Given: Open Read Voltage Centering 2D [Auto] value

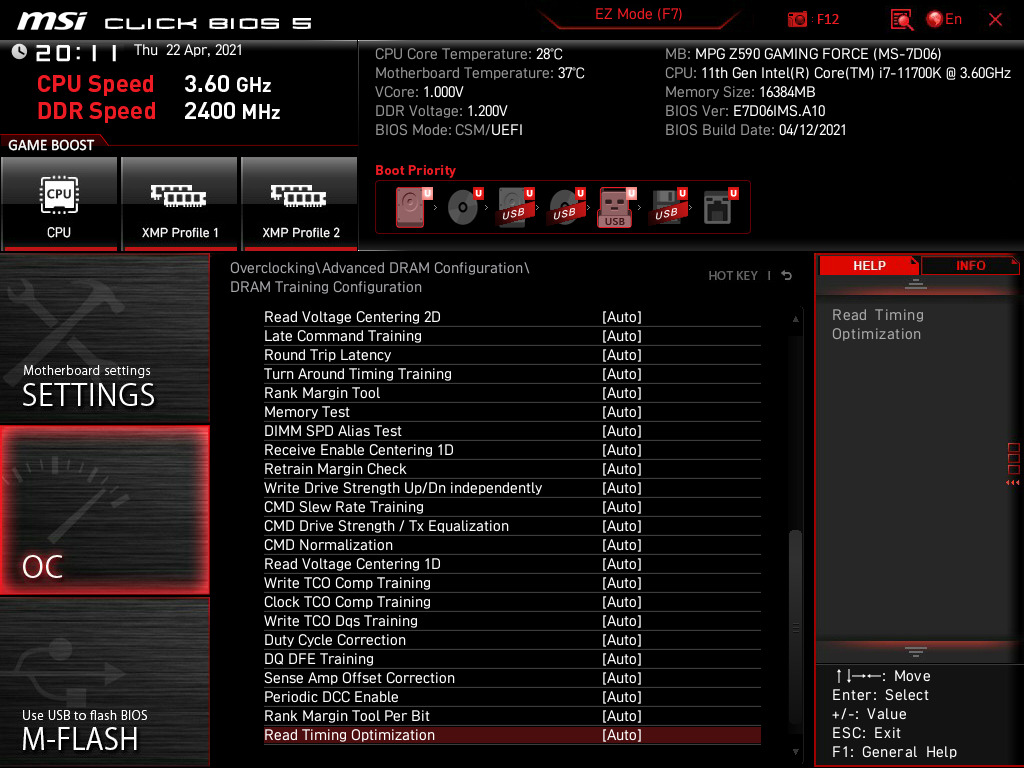Looking at the screenshot, I should [x=622, y=317].
